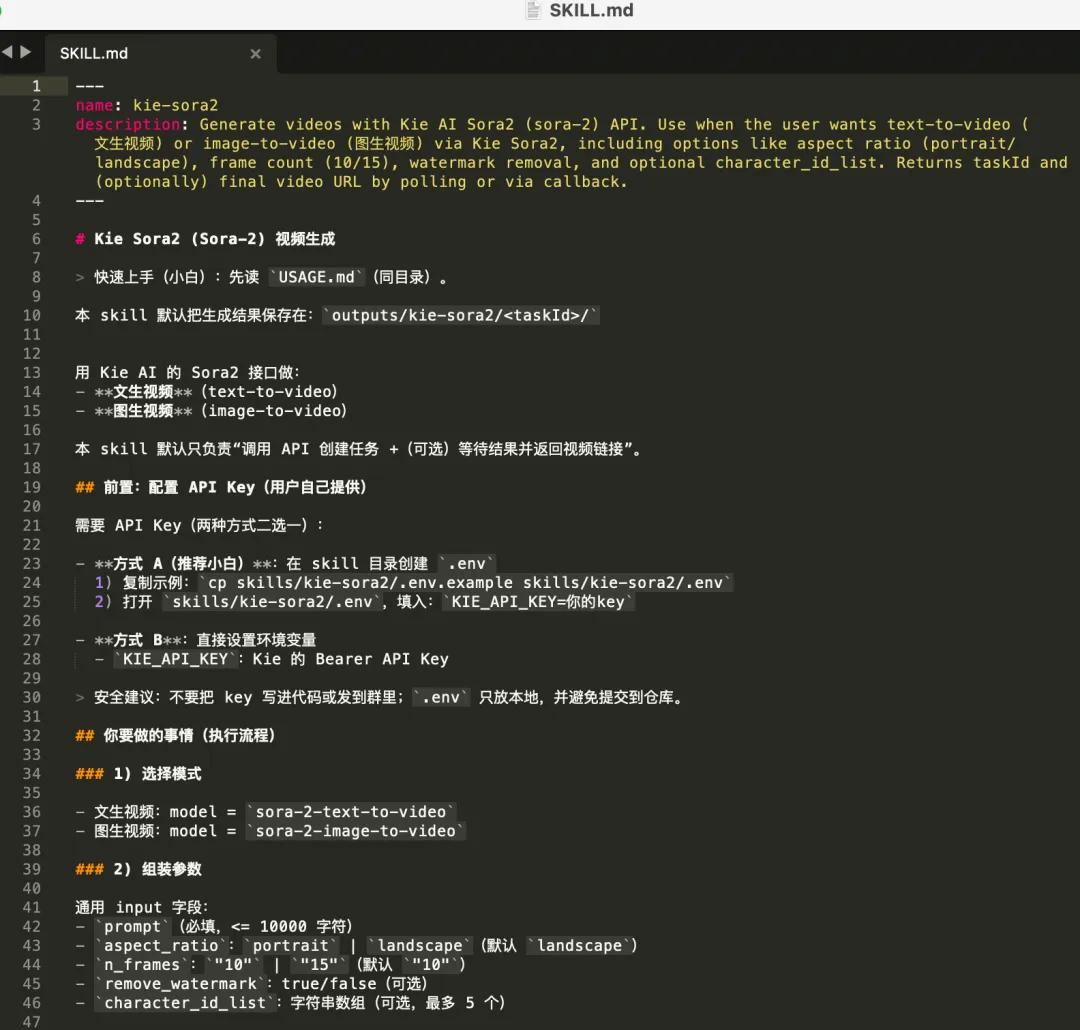Viewport: 1080px width, 1030px height.
Task: Click `outputs/kie-sora2/<taskId>/` path text
Action: pos(460,316)
